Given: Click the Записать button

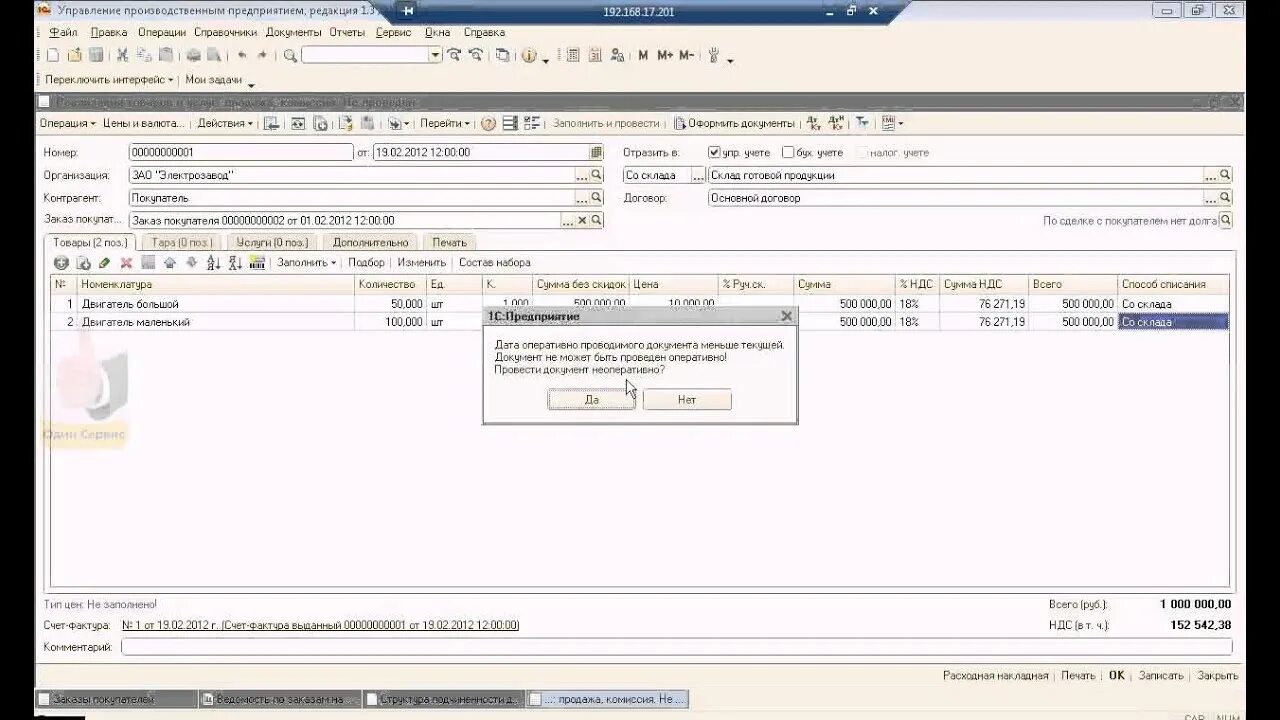Looking at the screenshot, I should click(1160, 676).
